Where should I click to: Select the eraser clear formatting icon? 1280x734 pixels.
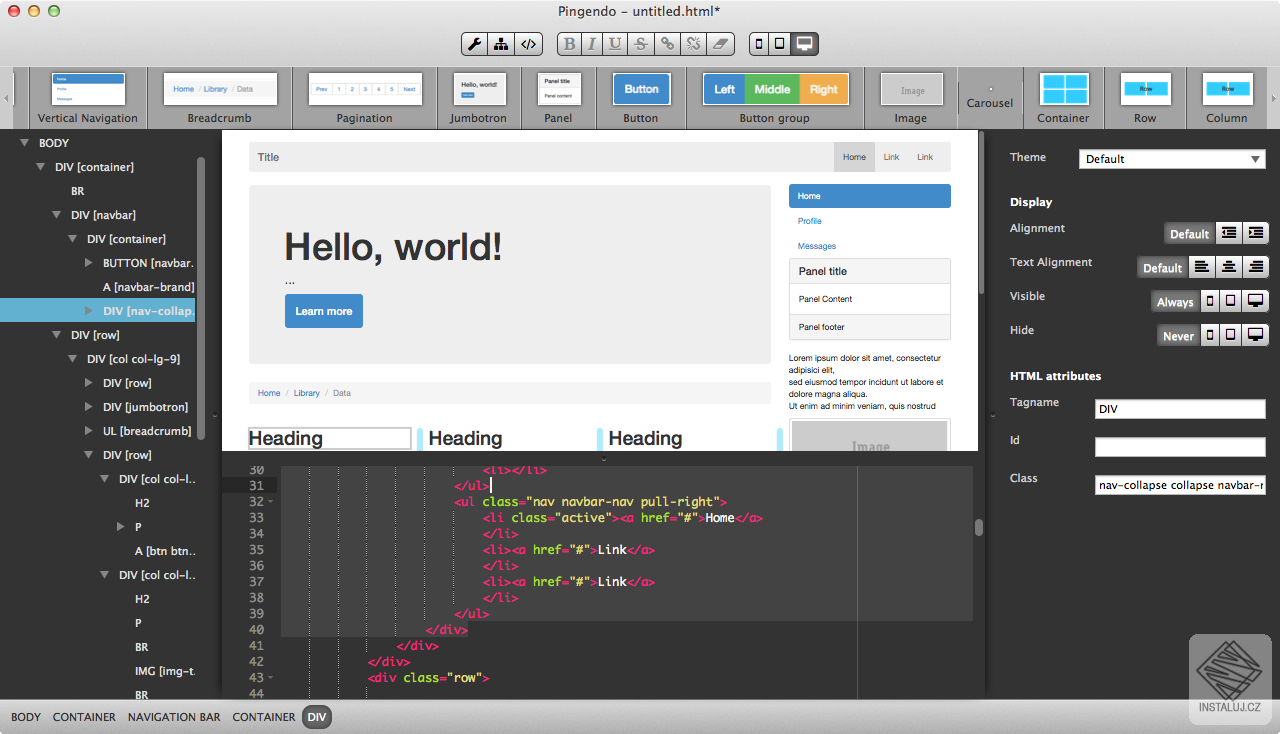[x=720, y=44]
